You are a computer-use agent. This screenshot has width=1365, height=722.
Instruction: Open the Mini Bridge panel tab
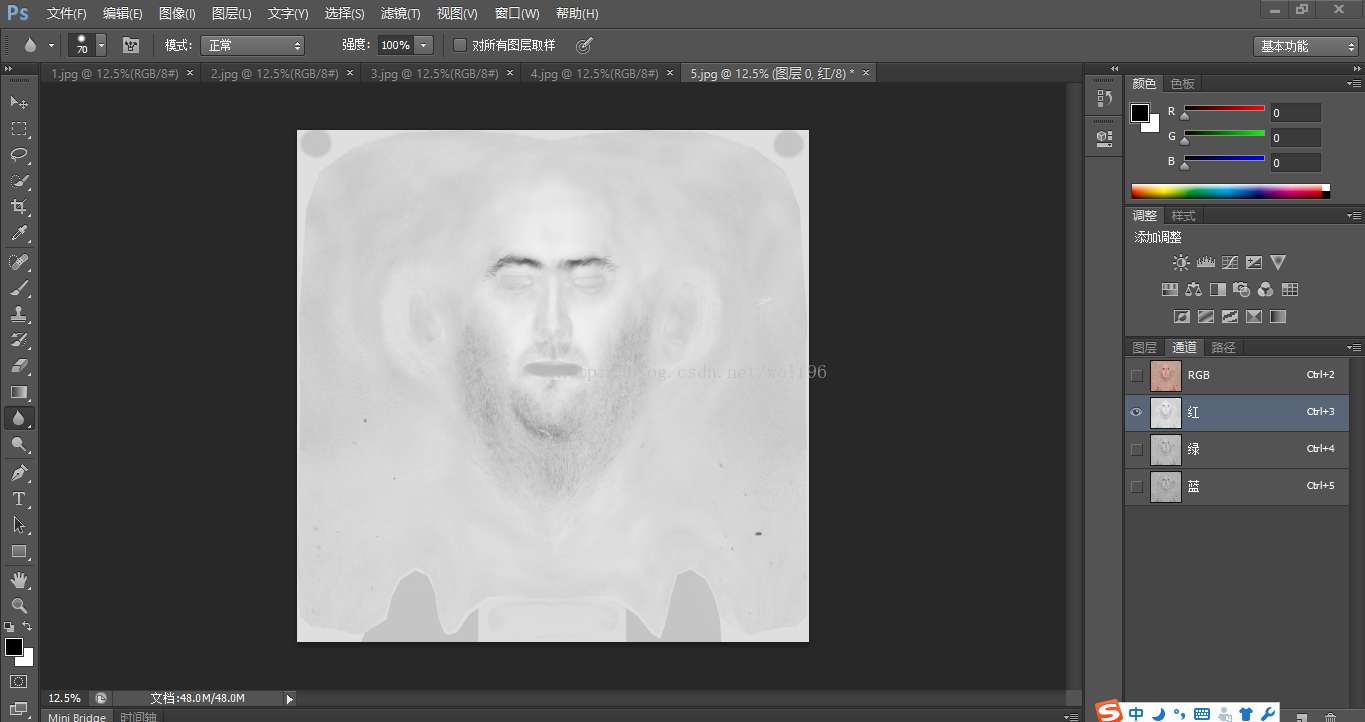[77, 717]
